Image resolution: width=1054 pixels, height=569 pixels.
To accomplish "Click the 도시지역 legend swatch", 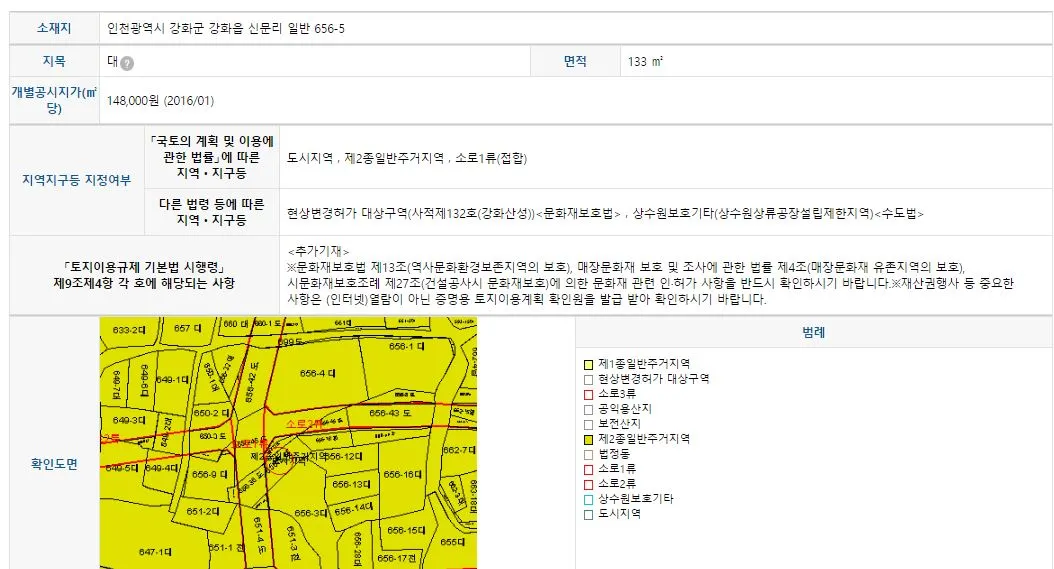I will click(x=588, y=515).
